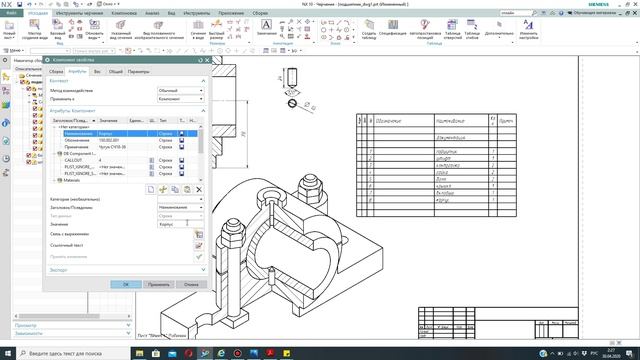
Task: Expand the Materials tree node
Action: 54,180
